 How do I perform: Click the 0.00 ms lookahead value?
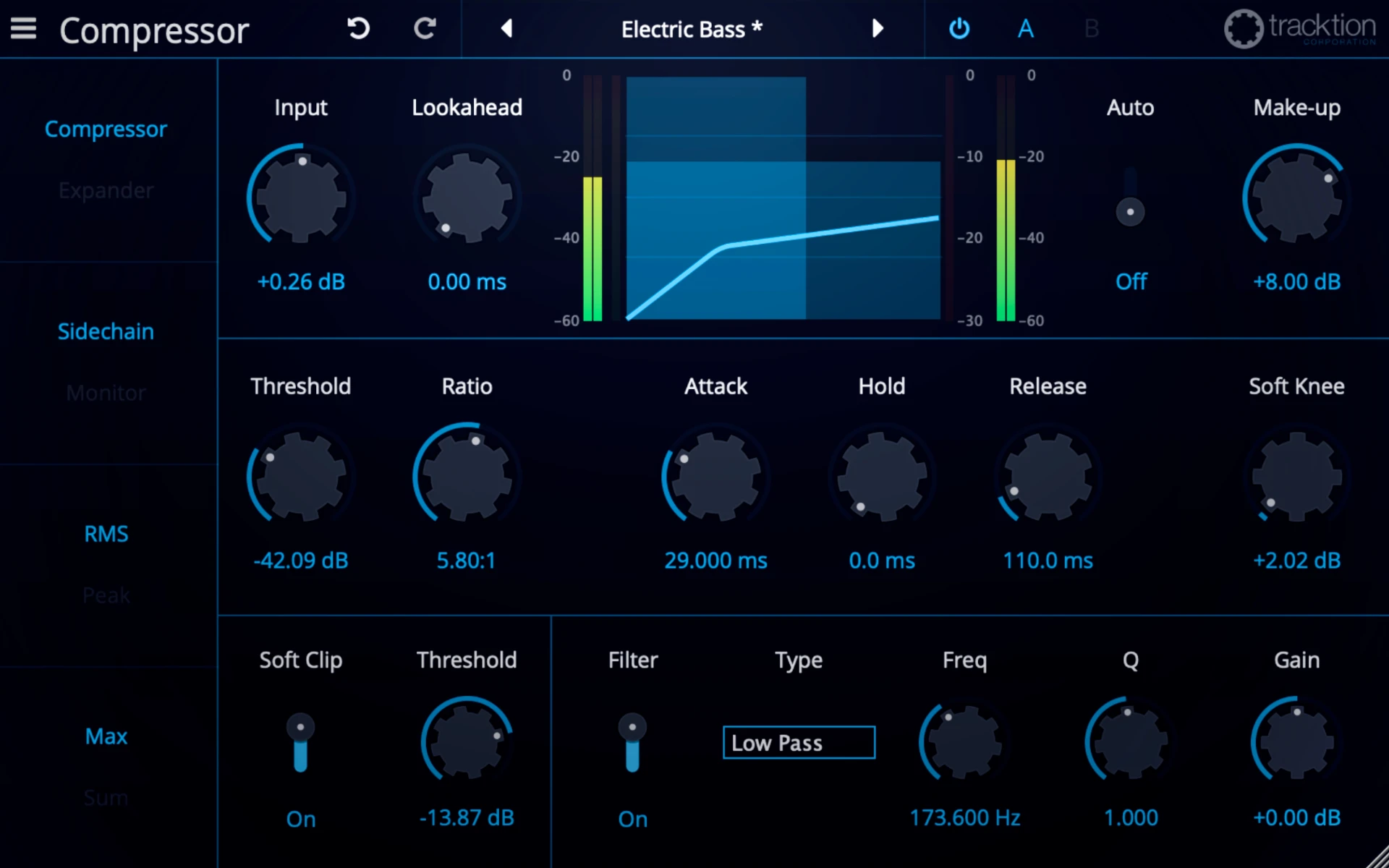point(467,281)
